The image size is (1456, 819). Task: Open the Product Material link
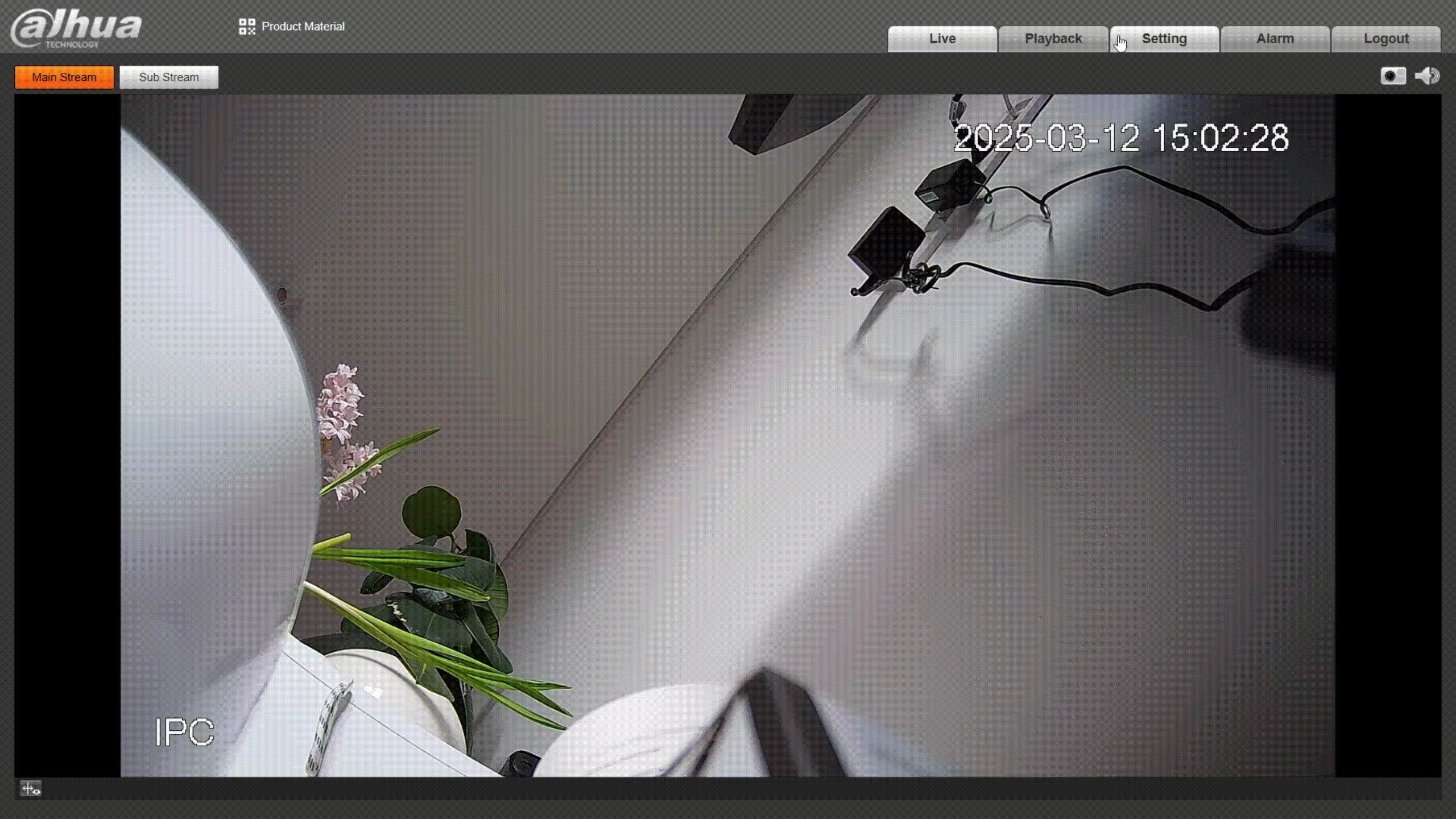303,26
